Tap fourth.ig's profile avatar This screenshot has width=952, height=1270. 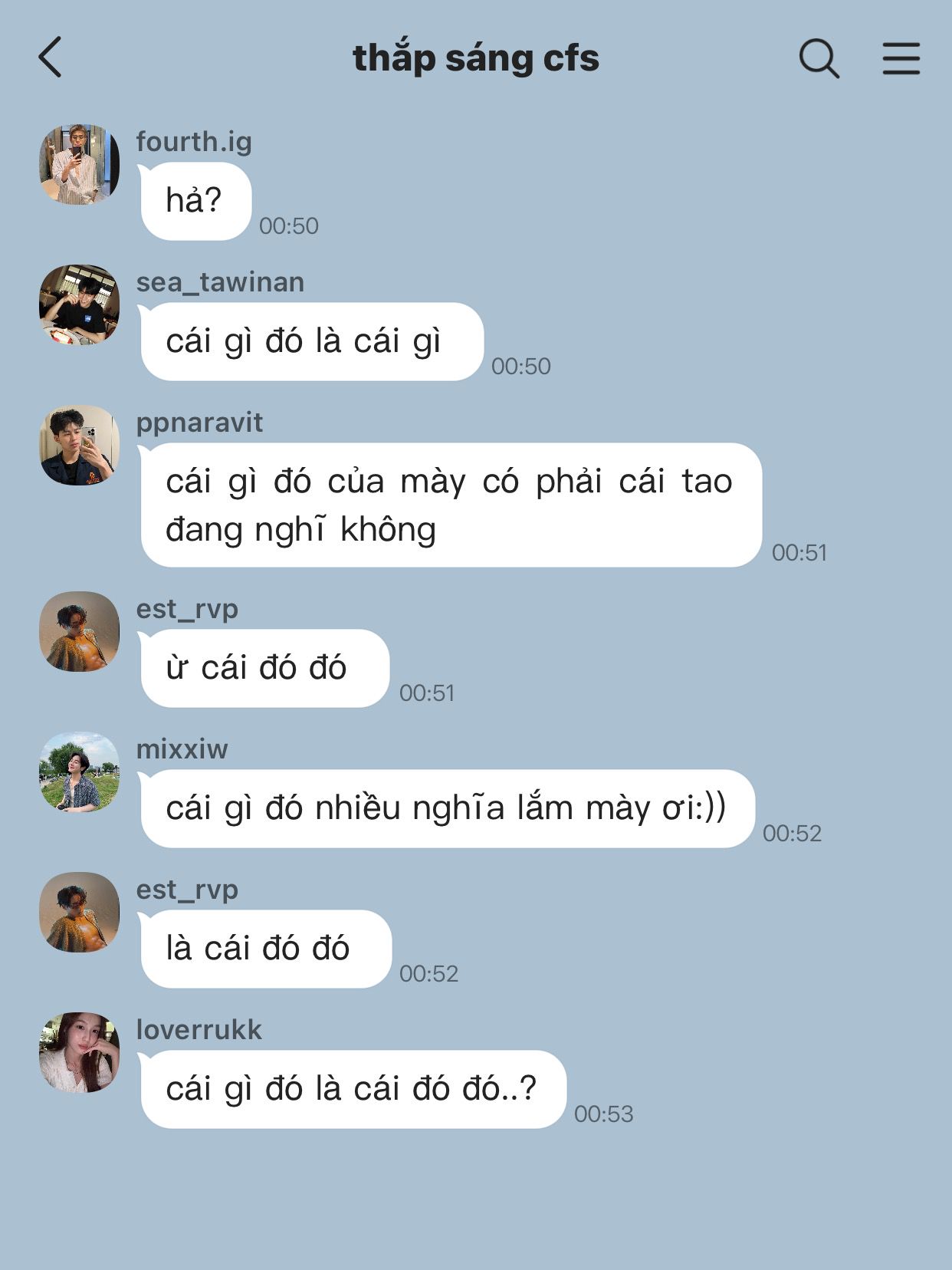80,164
